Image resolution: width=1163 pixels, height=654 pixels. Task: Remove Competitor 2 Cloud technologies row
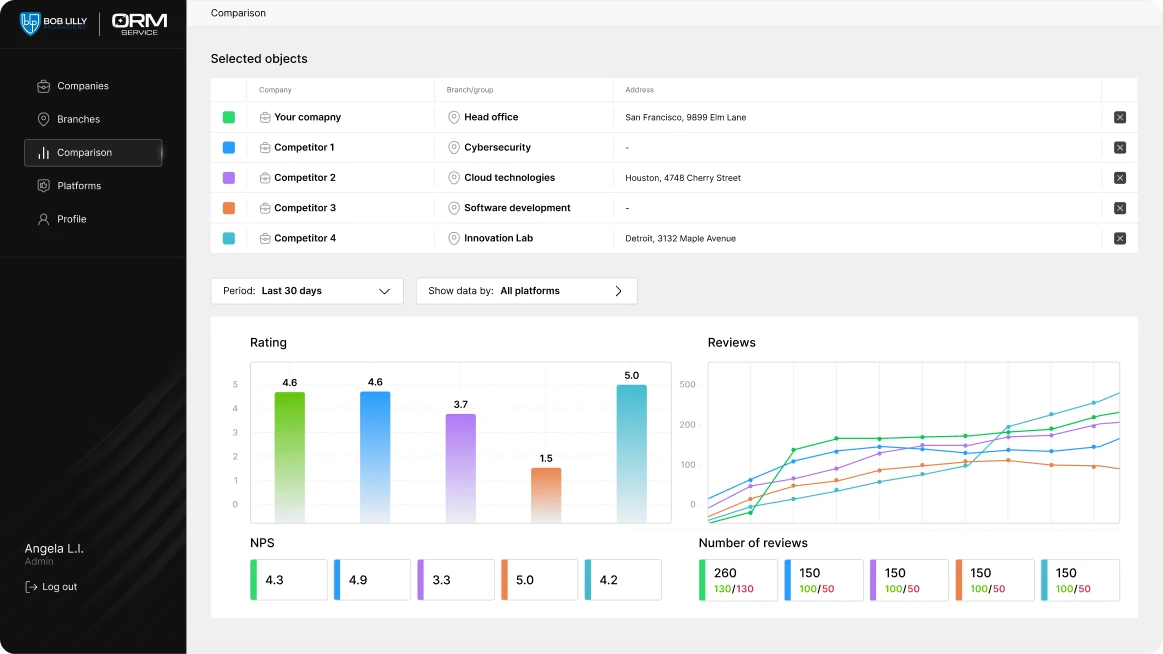pos(1120,178)
